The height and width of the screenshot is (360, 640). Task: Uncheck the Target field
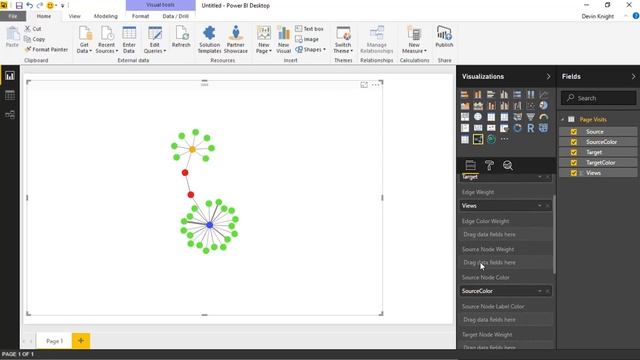574,152
